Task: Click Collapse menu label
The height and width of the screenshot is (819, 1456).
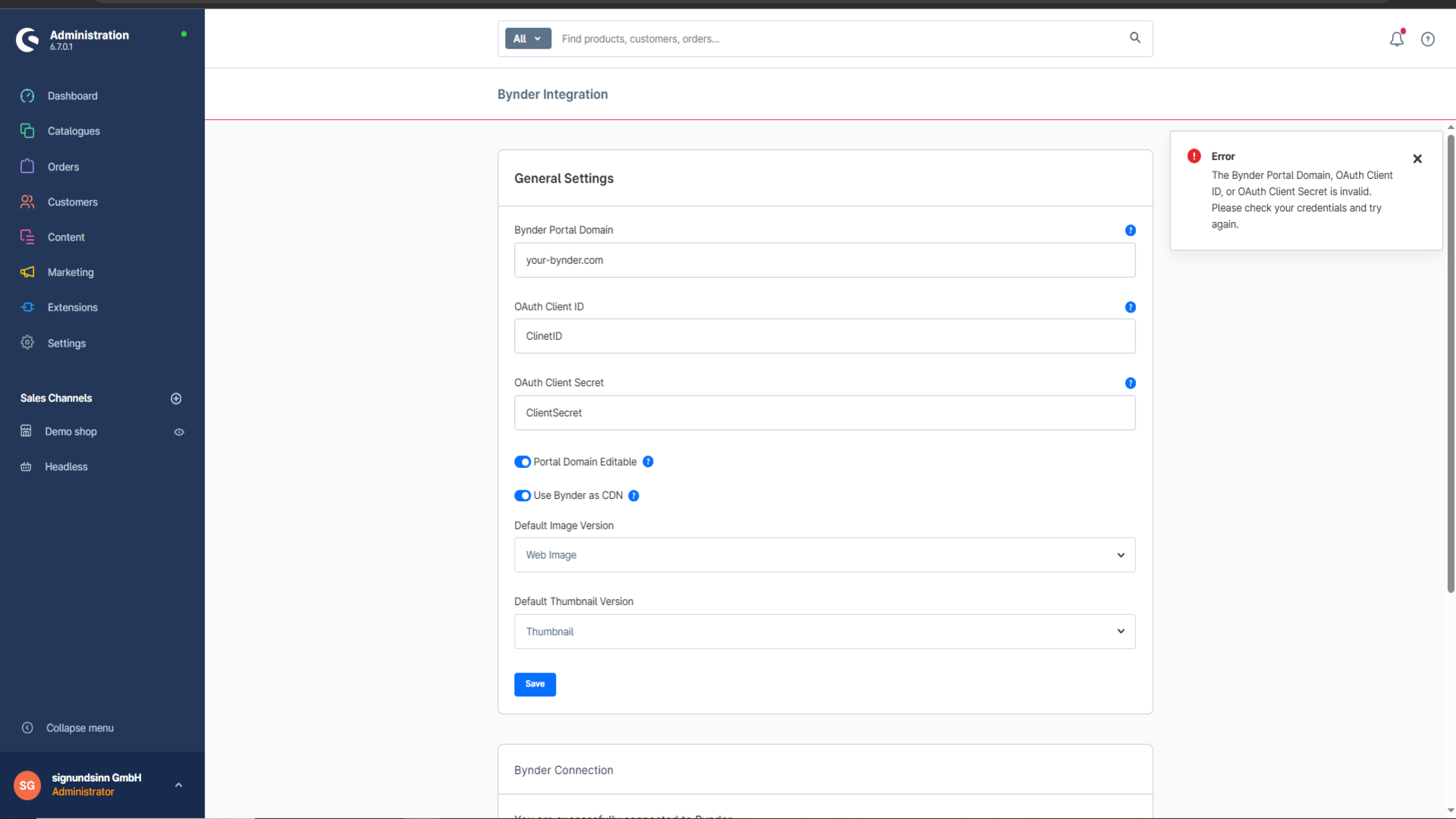Action: (80, 727)
